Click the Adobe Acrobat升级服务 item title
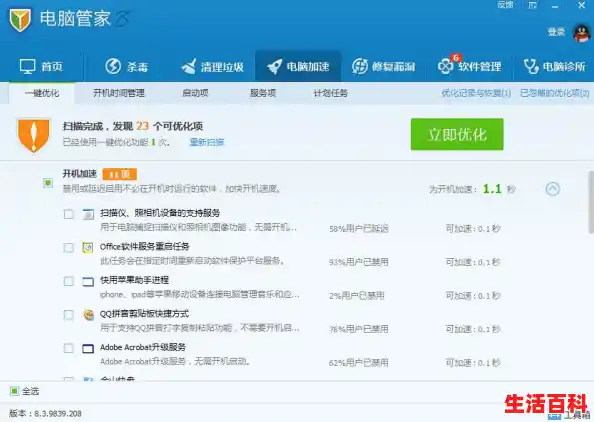The image size is (594, 422). point(143,347)
